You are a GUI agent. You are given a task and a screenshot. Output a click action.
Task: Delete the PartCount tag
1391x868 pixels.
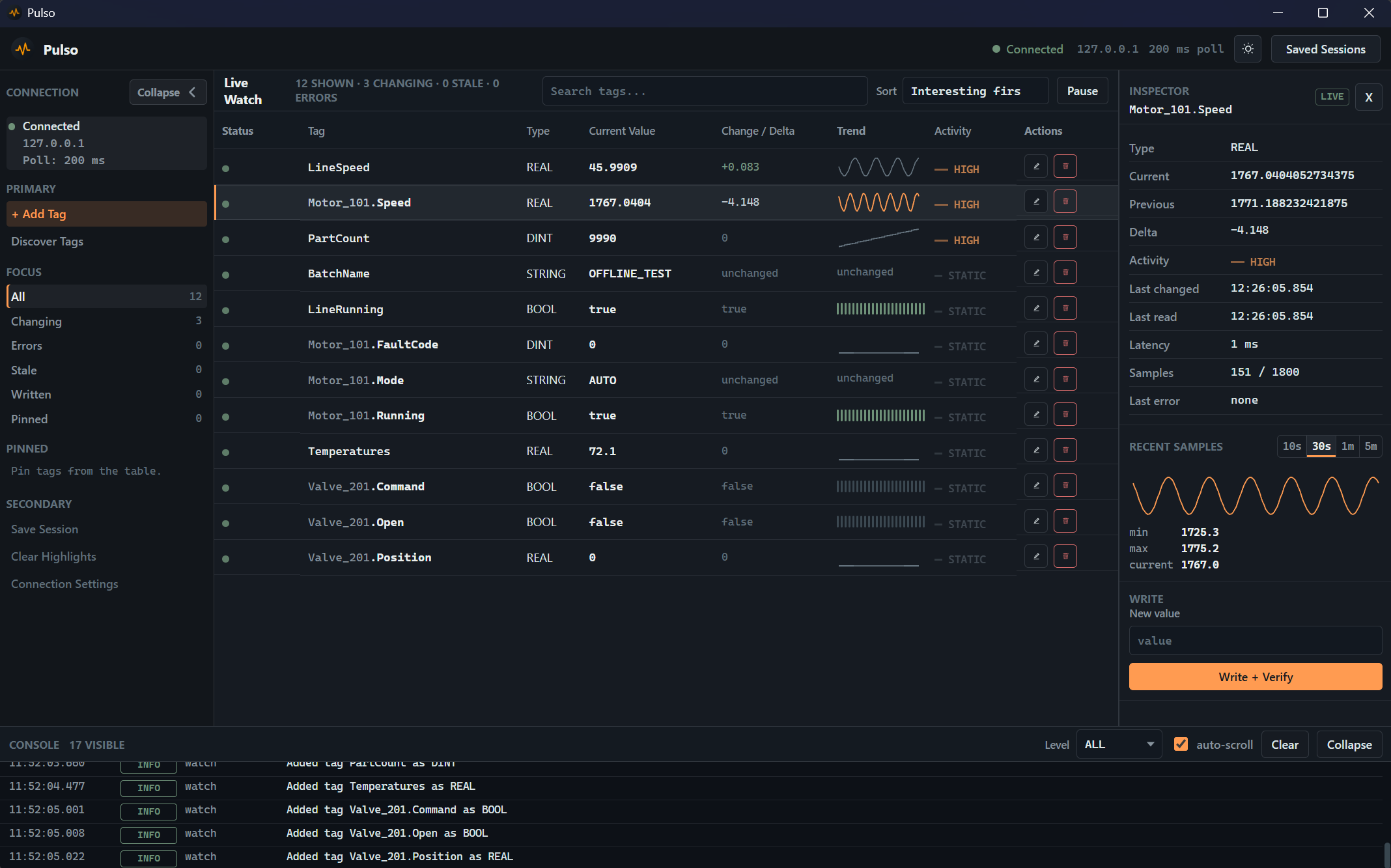[x=1065, y=237]
